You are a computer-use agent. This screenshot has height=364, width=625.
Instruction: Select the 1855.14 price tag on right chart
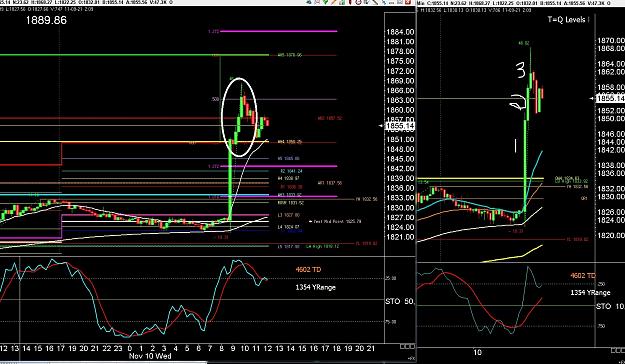point(610,98)
